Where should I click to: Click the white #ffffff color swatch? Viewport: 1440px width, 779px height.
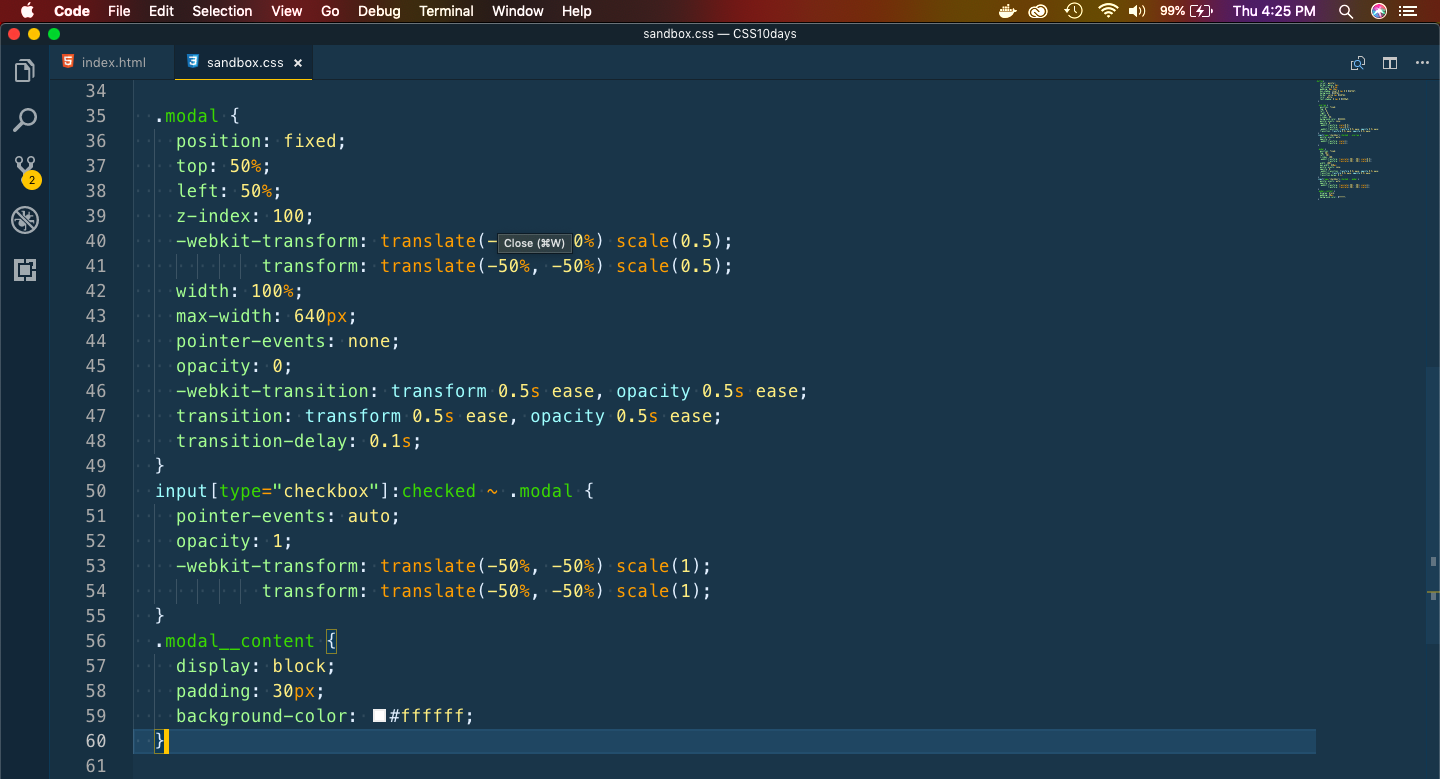tap(379, 716)
